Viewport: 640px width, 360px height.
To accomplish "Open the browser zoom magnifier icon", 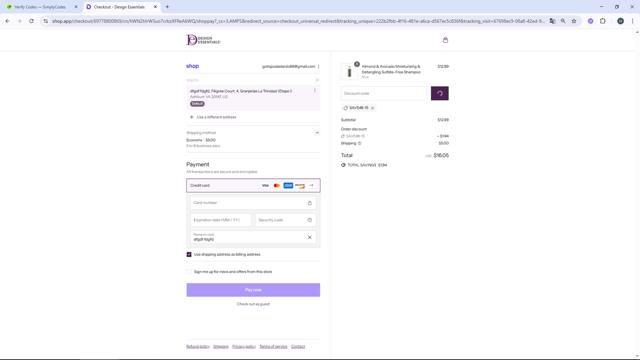I will (563, 21).
